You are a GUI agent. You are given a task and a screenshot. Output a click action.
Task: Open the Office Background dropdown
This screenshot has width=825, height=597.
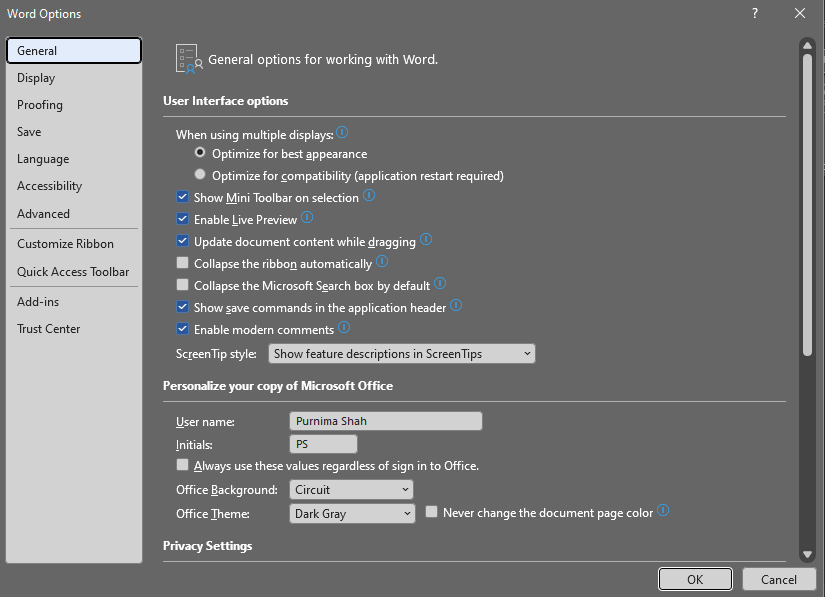tap(351, 490)
